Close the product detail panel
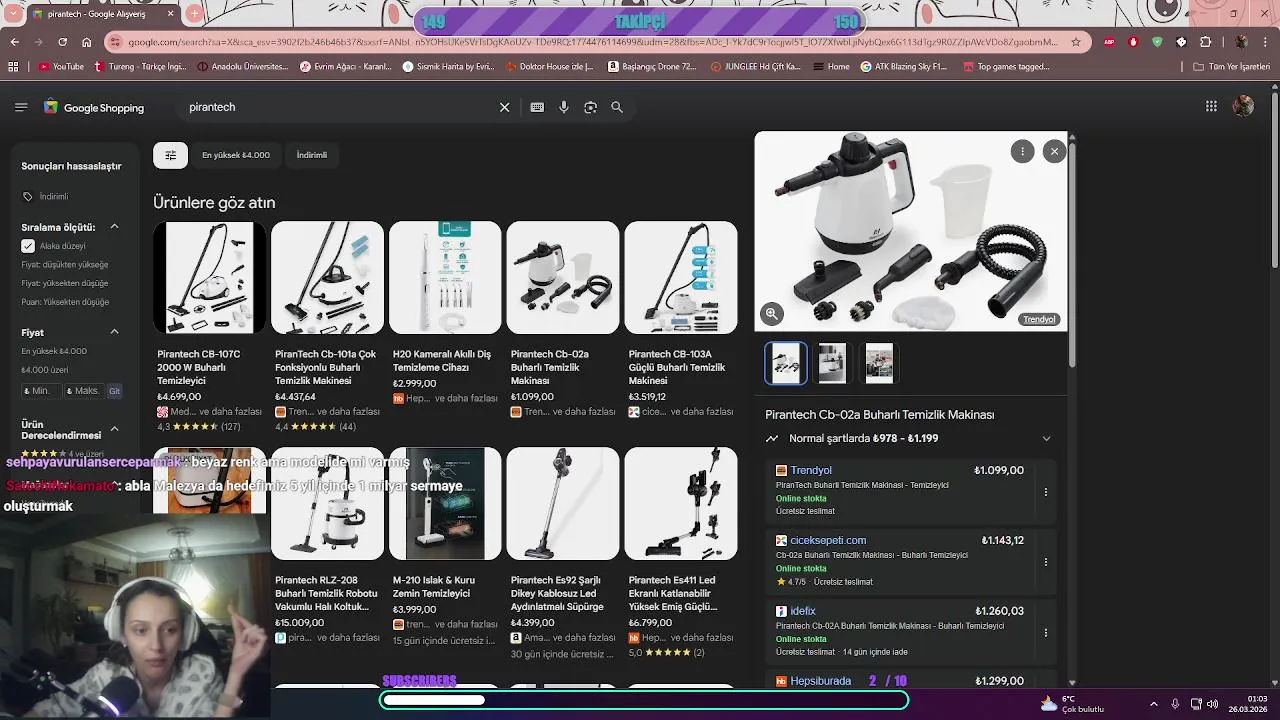This screenshot has width=1280, height=720. tap(1054, 151)
